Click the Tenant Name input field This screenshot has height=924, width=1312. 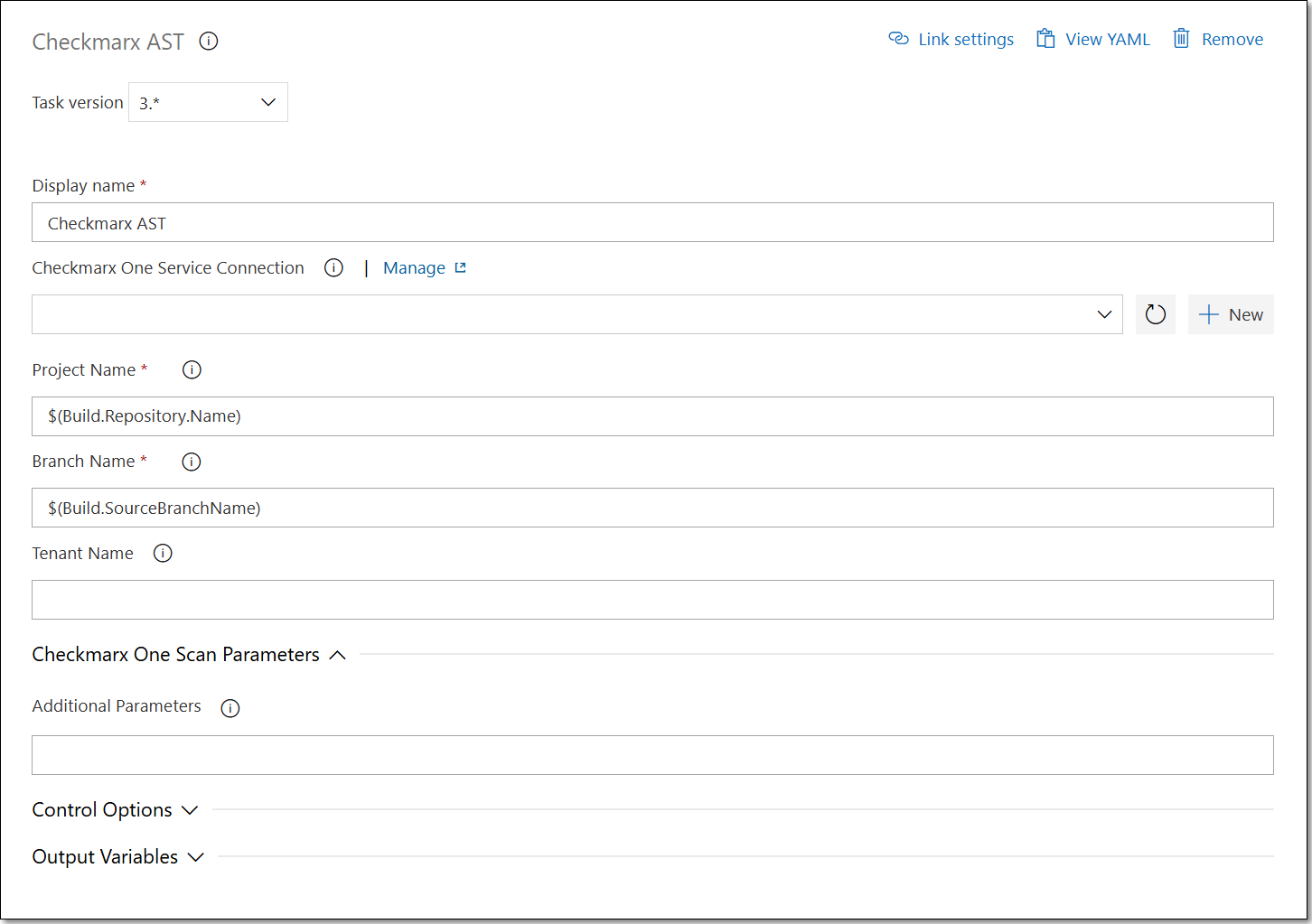[x=652, y=600]
